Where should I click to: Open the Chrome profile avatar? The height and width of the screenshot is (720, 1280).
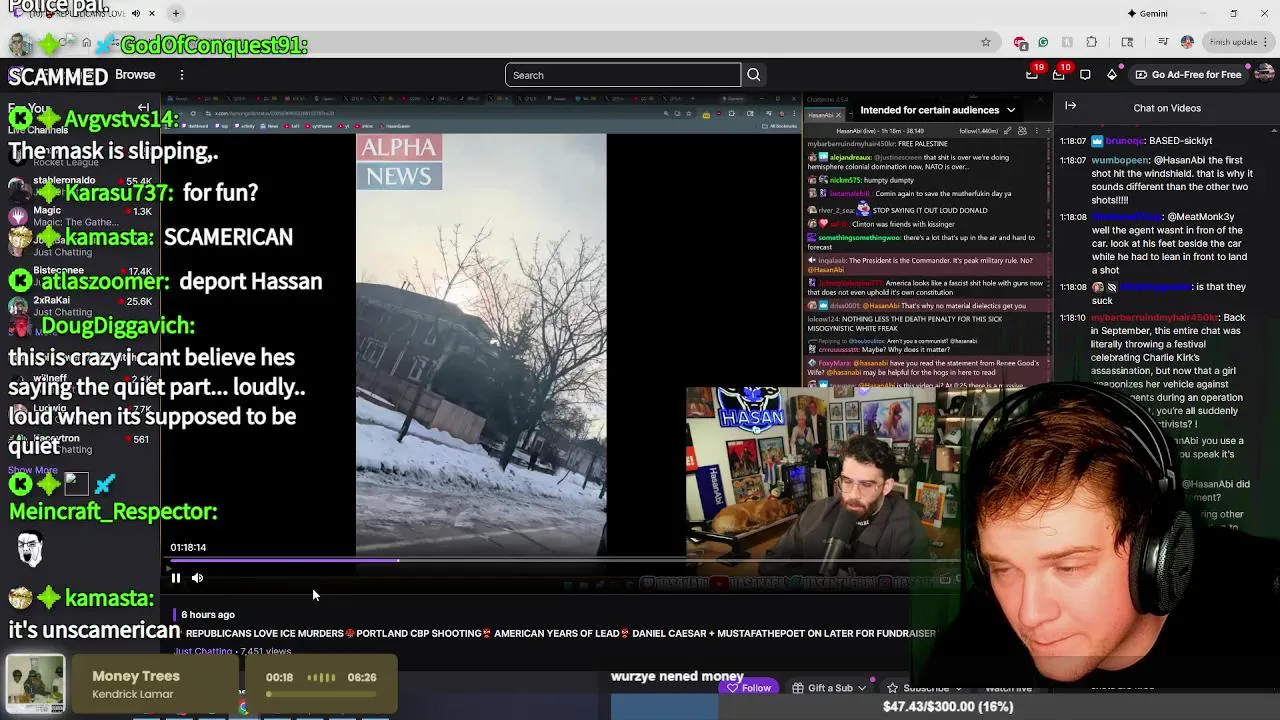click(x=1187, y=42)
